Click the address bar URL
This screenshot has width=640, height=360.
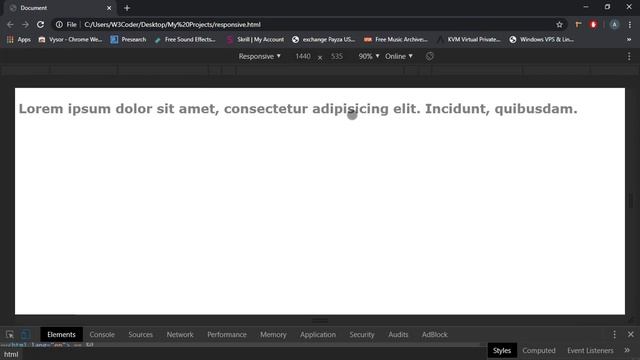172,24
